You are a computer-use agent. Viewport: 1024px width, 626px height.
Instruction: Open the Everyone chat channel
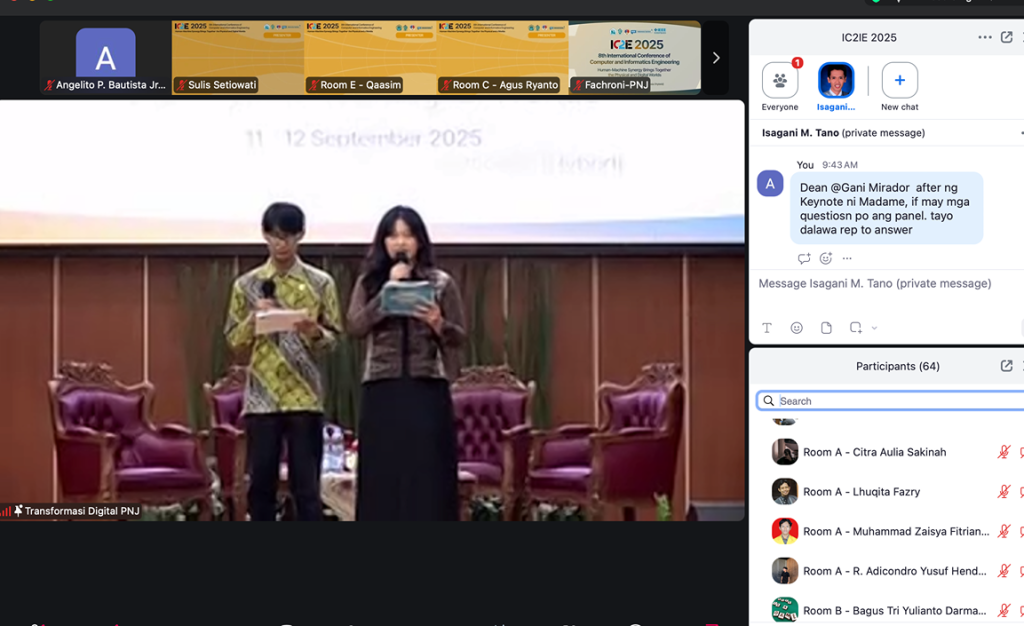click(x=780, y=81)
